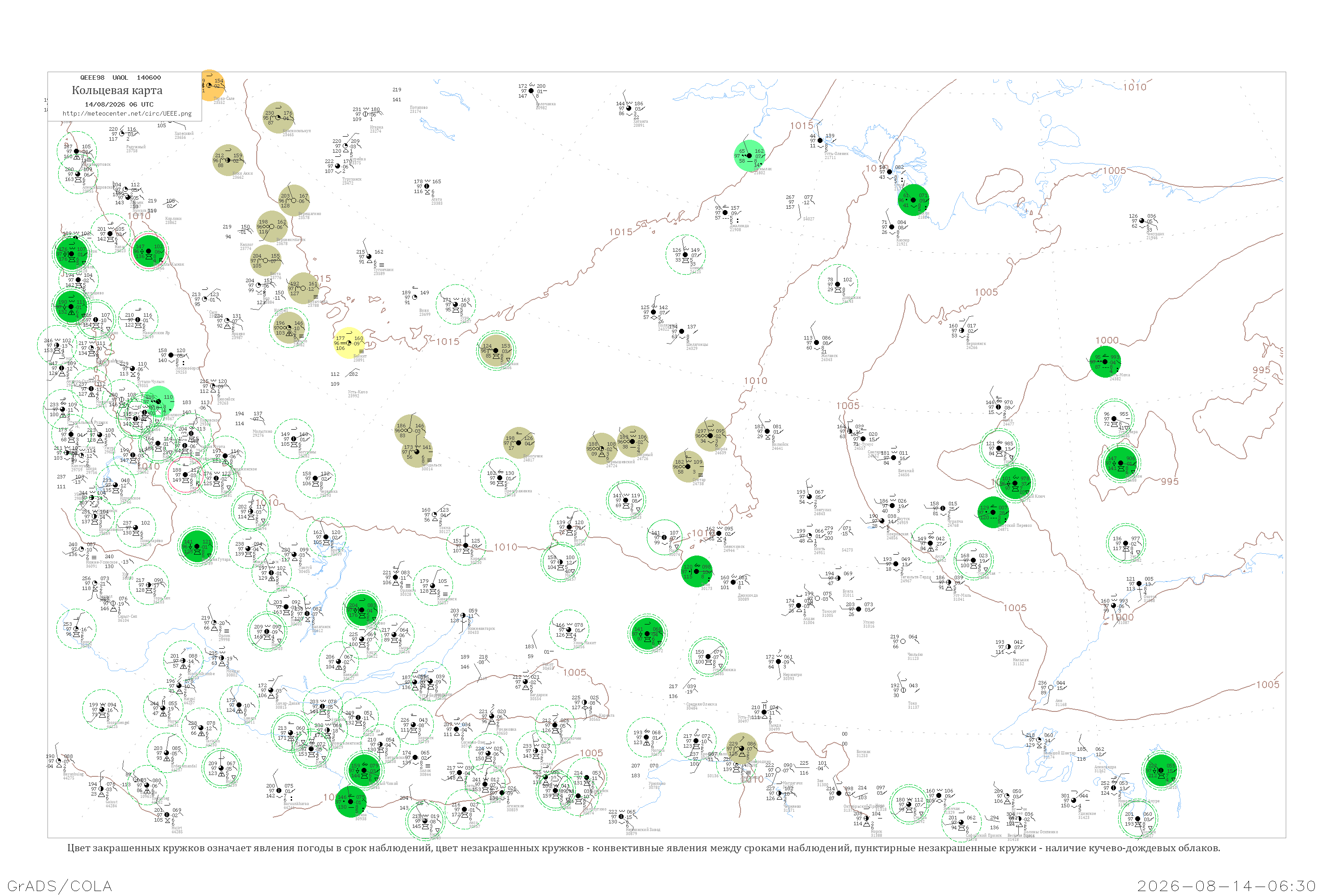Select the Чокурдах station plot
The width and height of the screenshot is (1344, 896).
tap(1142, 221)
